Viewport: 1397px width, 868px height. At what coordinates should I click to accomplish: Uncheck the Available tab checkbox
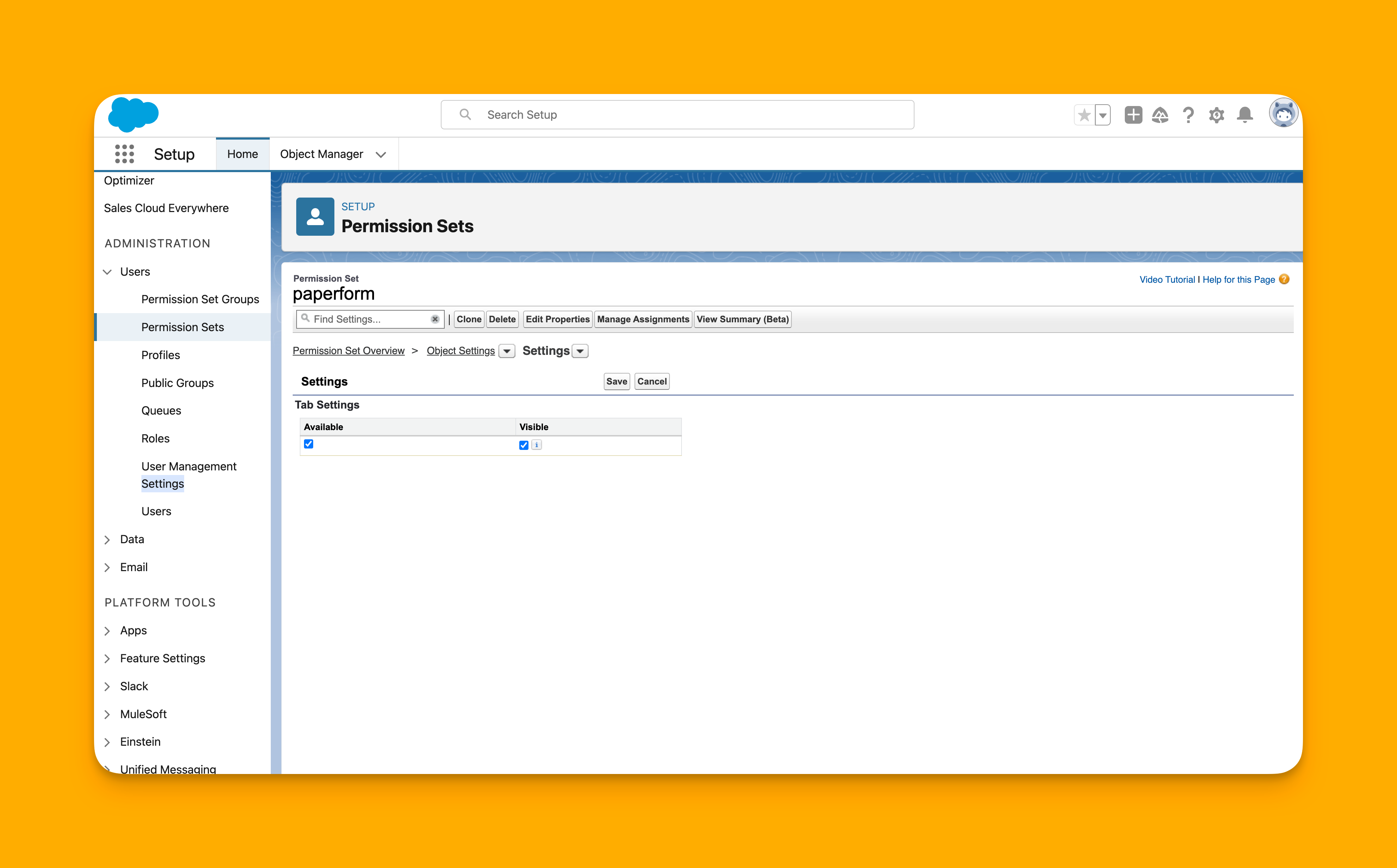(x=309, y=444)
